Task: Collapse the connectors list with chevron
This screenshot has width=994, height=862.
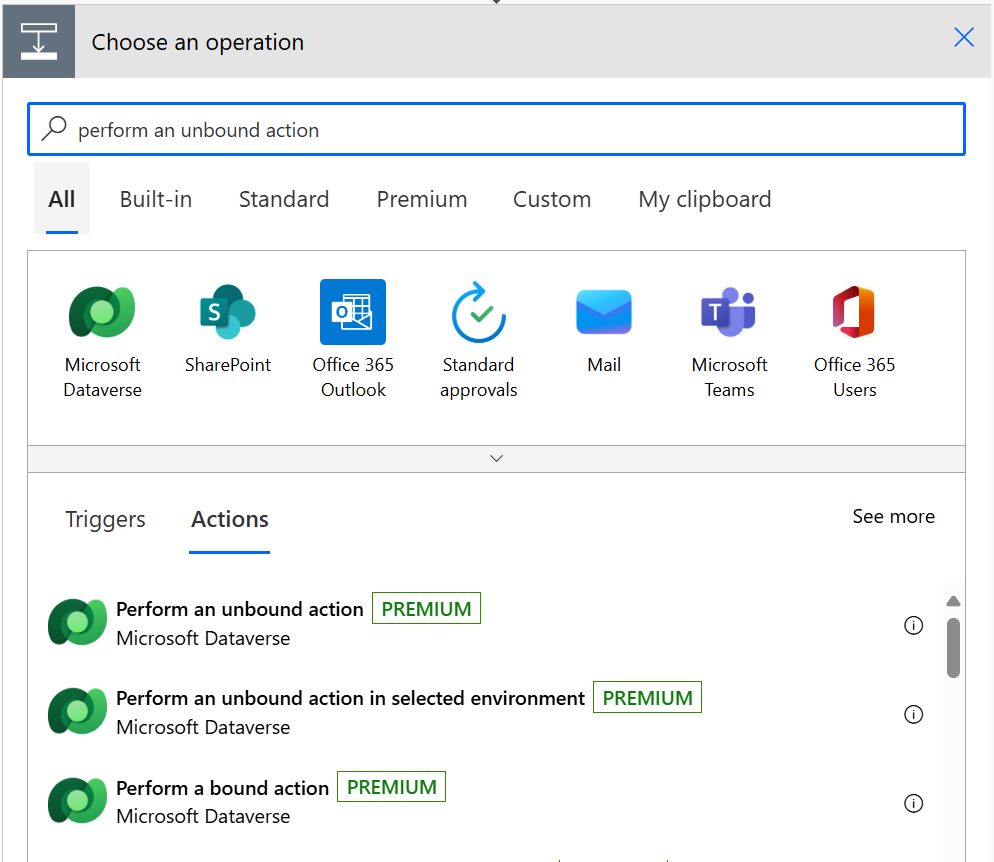Action: pos(497,458)
